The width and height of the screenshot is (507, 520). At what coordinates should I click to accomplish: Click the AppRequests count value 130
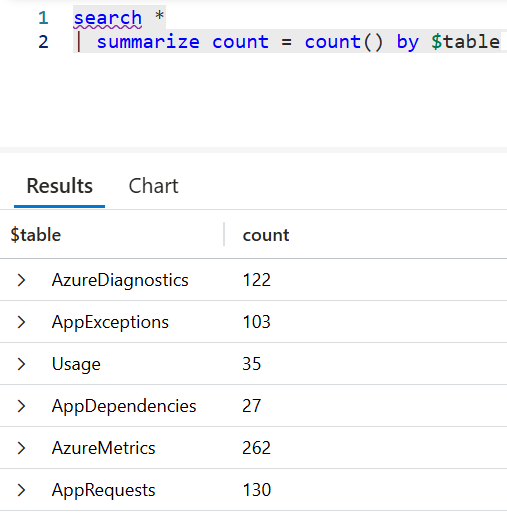(257, 490)
